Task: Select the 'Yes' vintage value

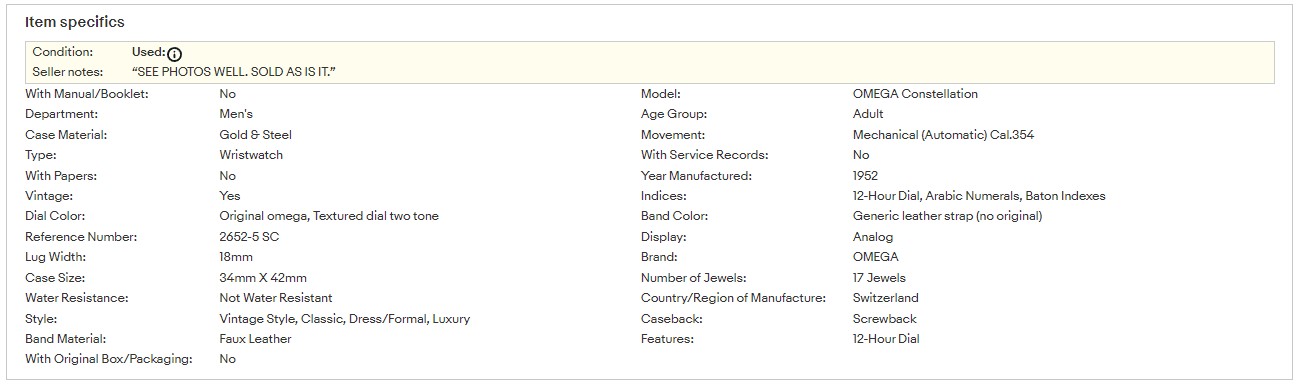Action: pos(230,196)
